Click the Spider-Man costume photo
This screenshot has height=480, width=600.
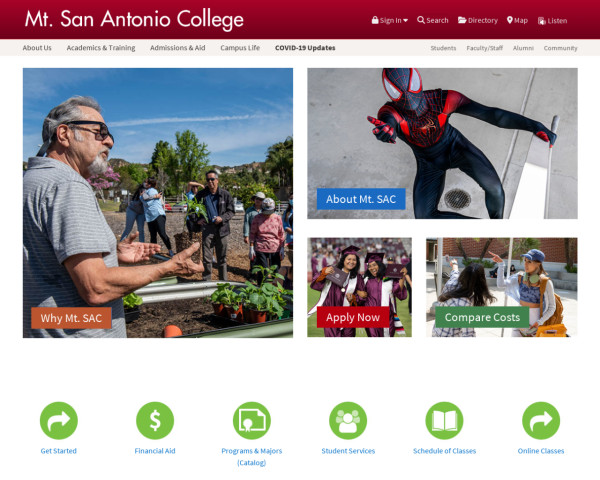tap(442, 143)
